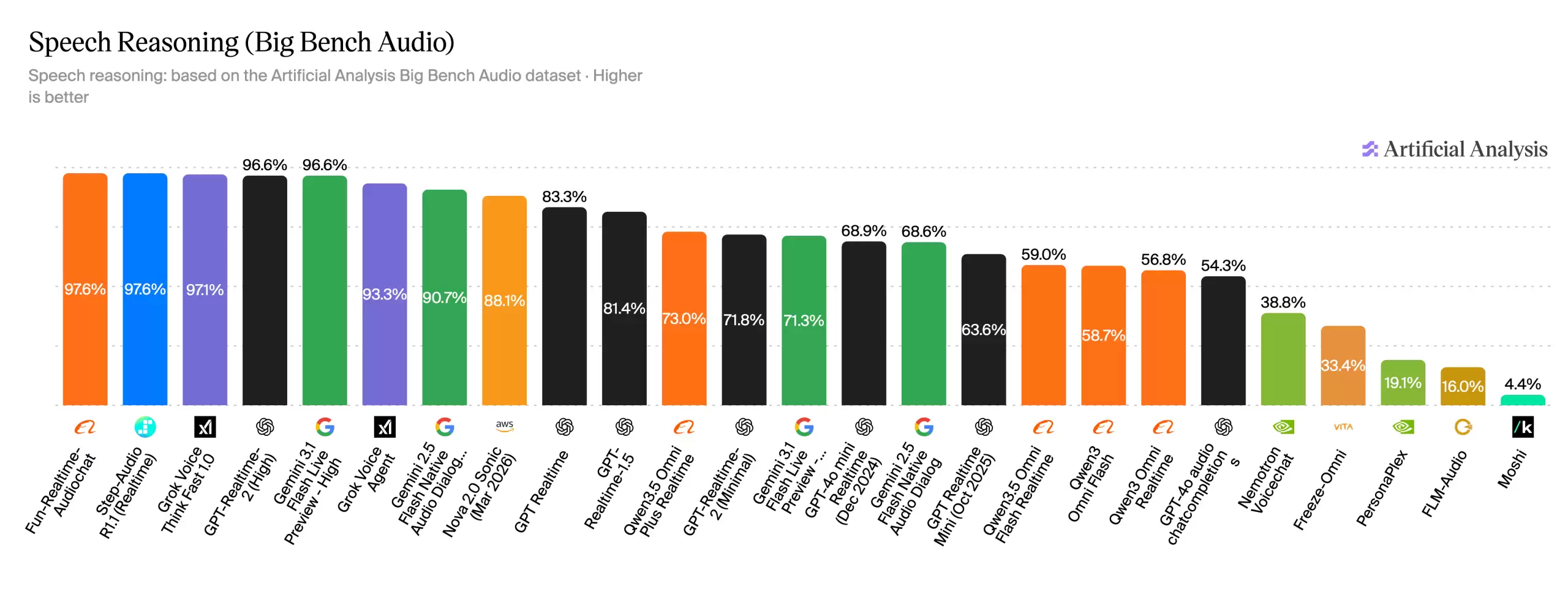Click the Google logo under Gemini 3.1 Flash Live High
The height and width of the screenshot is (589, 1568).
[325, 427]
